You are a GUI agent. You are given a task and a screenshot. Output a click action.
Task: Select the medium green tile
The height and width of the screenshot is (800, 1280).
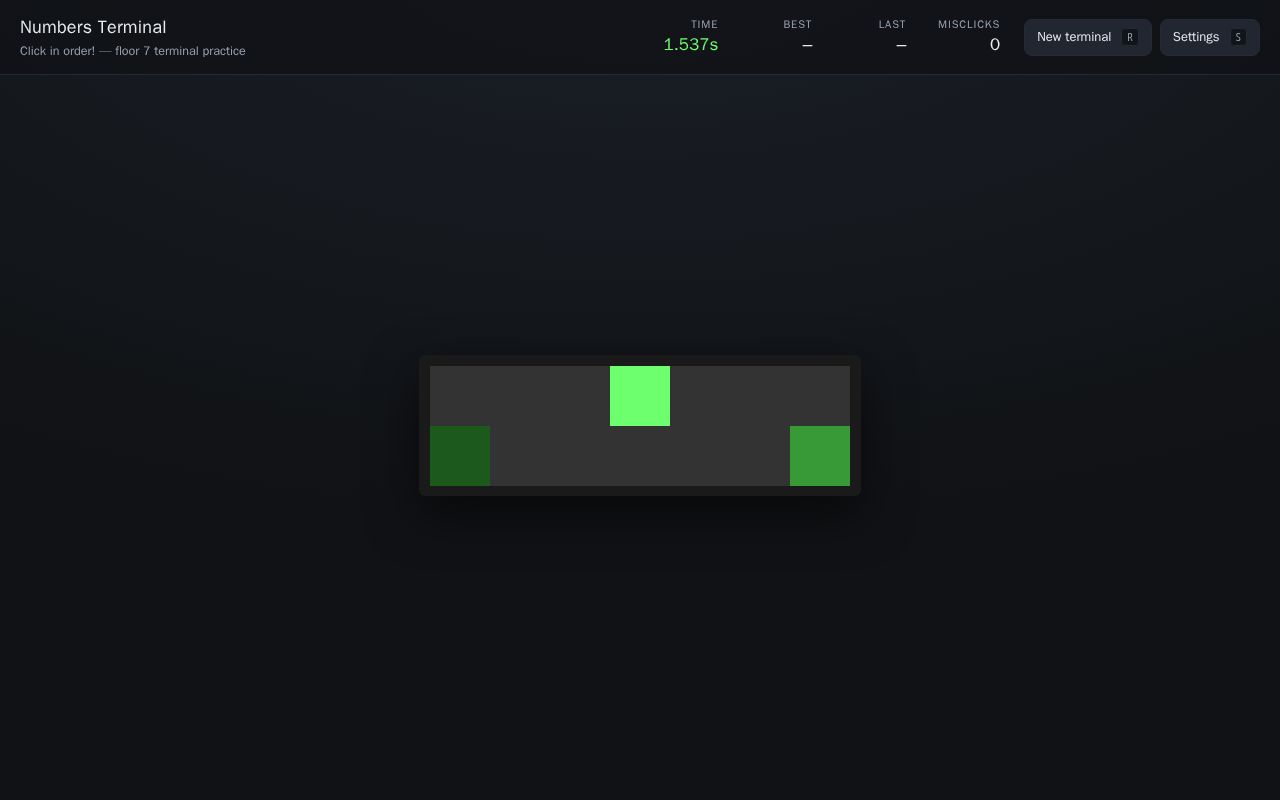(x=820, y=456)
